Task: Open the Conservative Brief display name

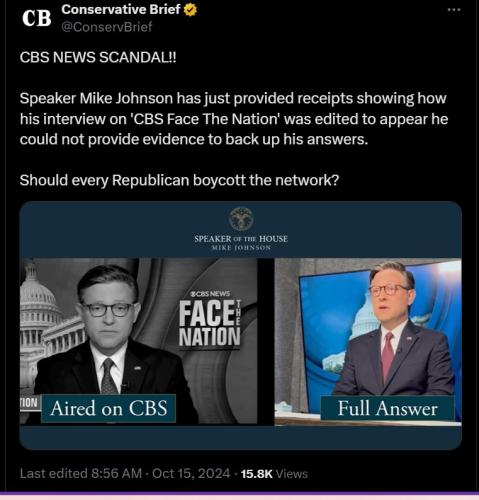Action: pos(121,10)
